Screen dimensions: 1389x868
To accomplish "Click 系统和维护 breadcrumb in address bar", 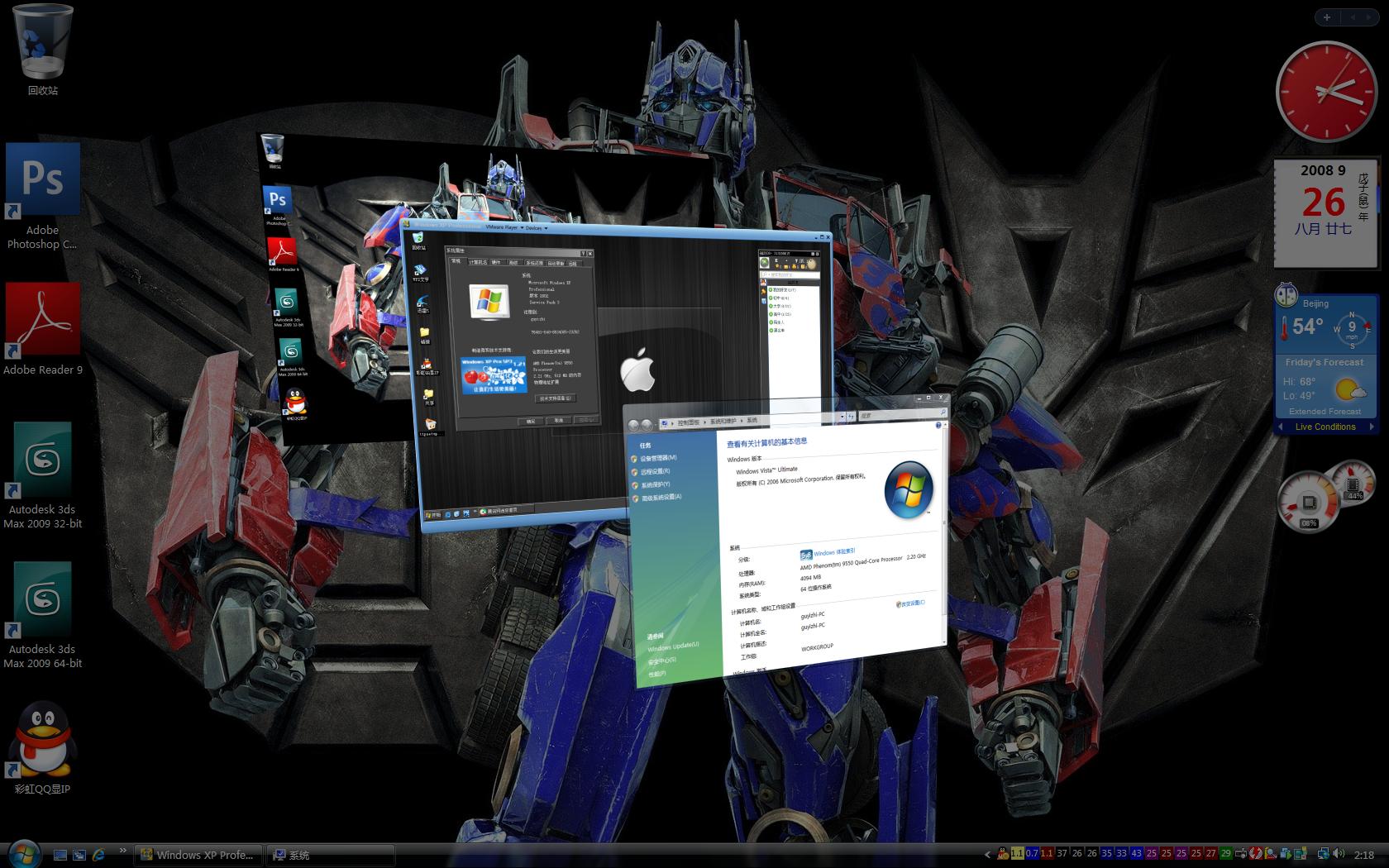I will pyautogui.click(x=723, y=421).
